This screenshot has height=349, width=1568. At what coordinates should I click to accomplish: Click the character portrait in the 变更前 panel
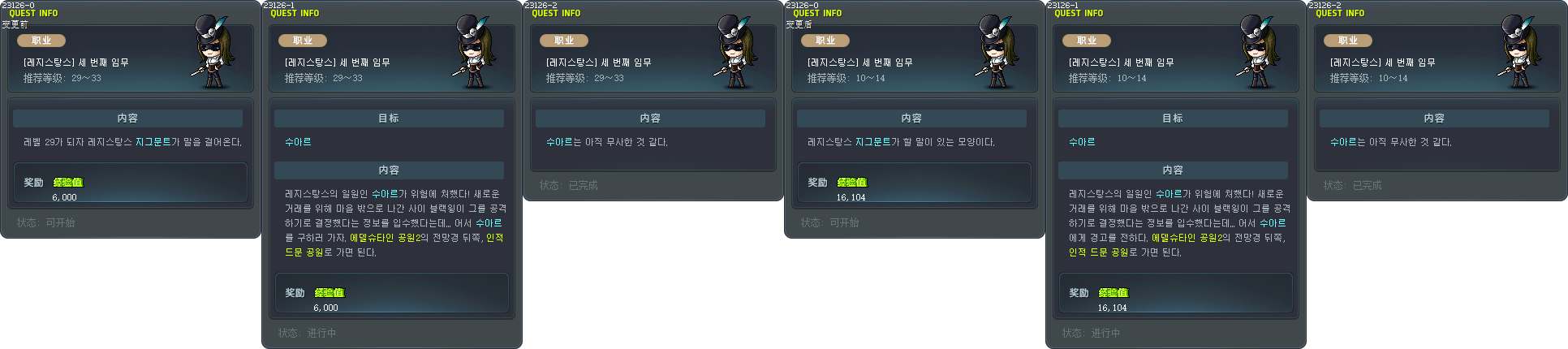pyautogui.click(x=214, y=50)
